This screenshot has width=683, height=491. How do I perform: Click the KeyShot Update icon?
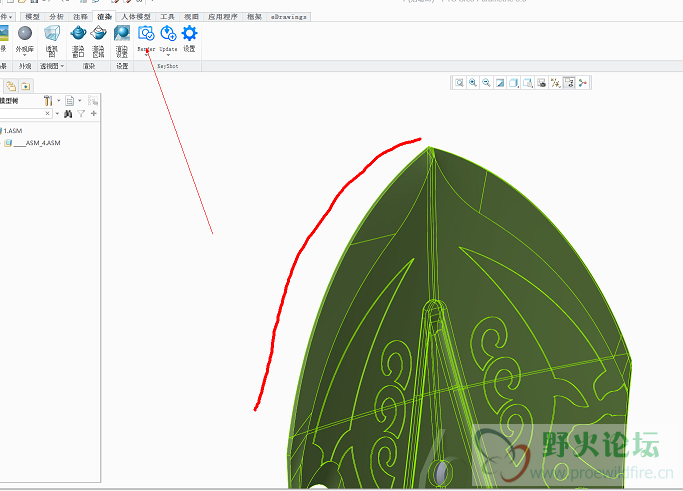(168, 34)
